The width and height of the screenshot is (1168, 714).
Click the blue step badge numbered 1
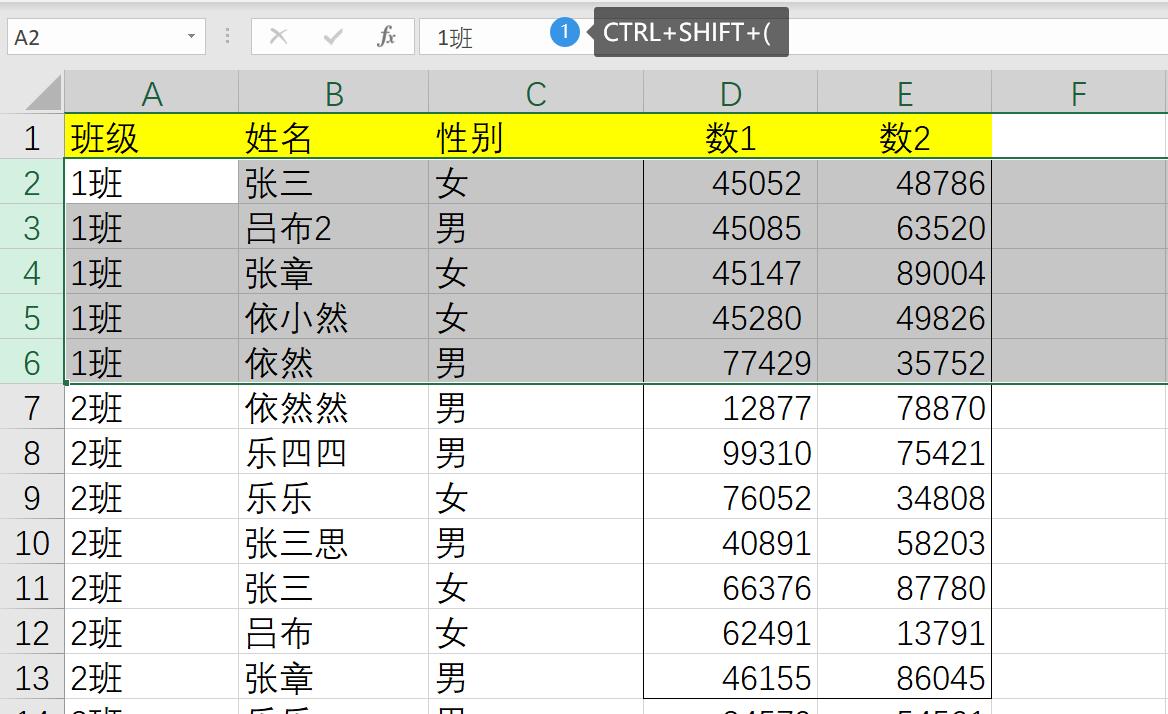(565, 32)
